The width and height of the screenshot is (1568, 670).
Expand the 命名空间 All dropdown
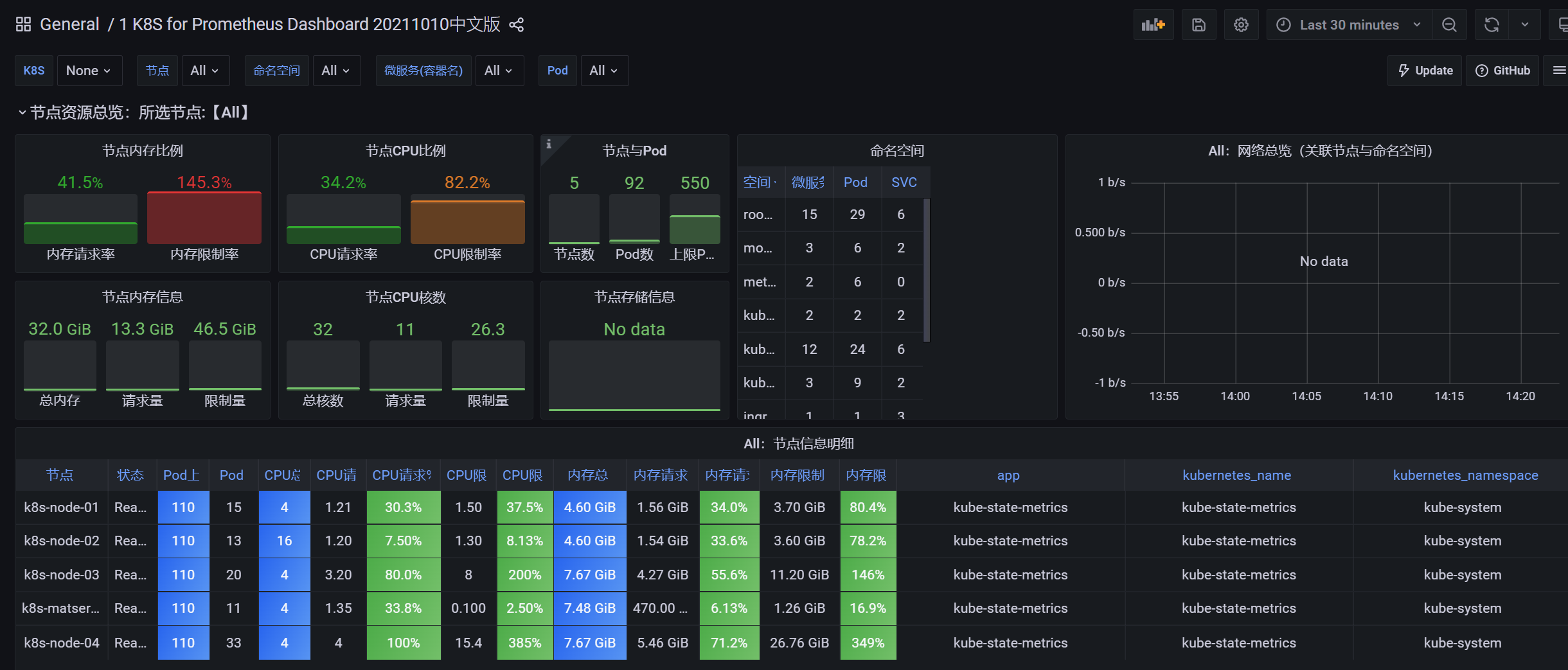(336, 71)
